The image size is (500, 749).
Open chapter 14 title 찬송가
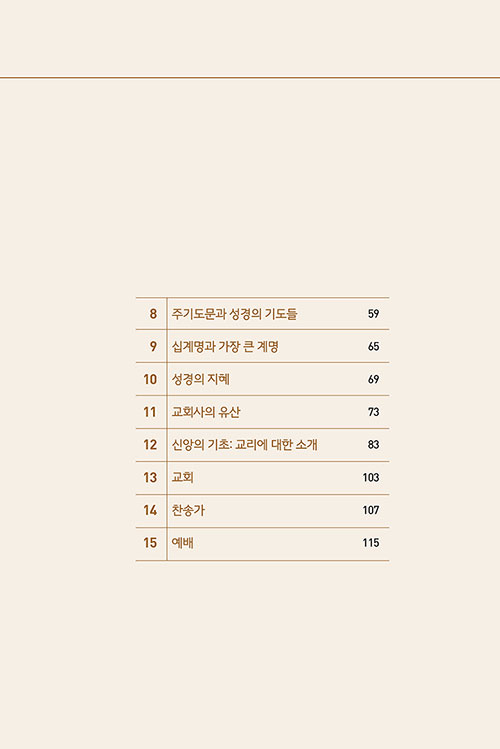(188, 510)
